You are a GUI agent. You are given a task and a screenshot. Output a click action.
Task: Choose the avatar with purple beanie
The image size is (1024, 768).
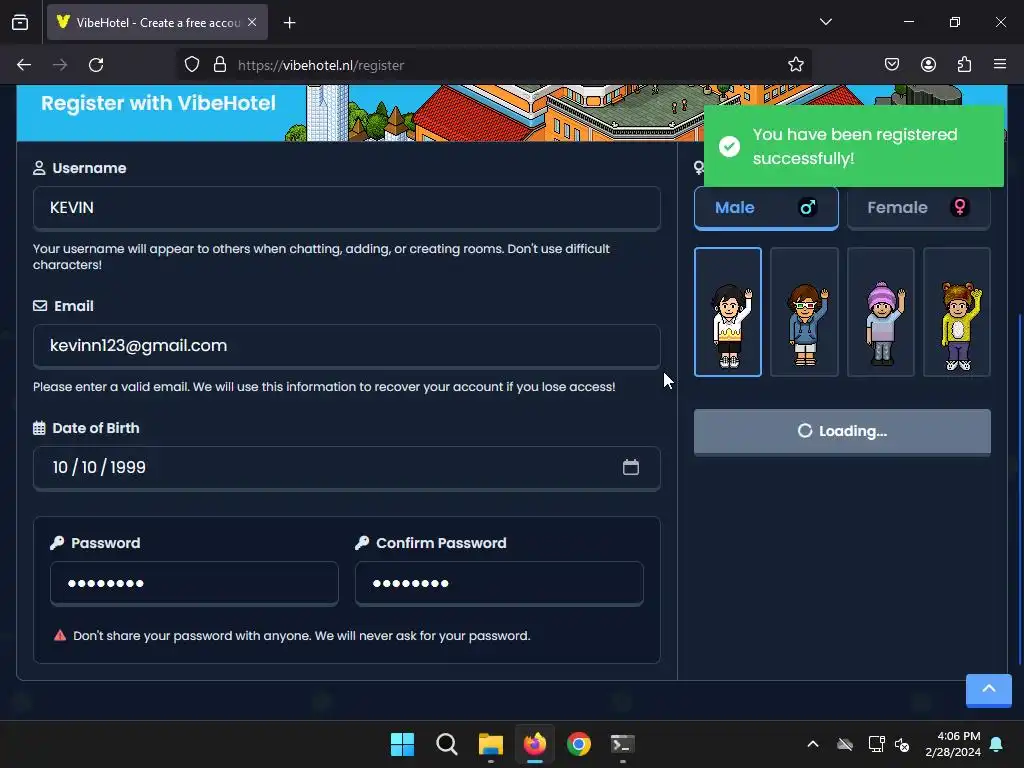click(x=881, y=312)
